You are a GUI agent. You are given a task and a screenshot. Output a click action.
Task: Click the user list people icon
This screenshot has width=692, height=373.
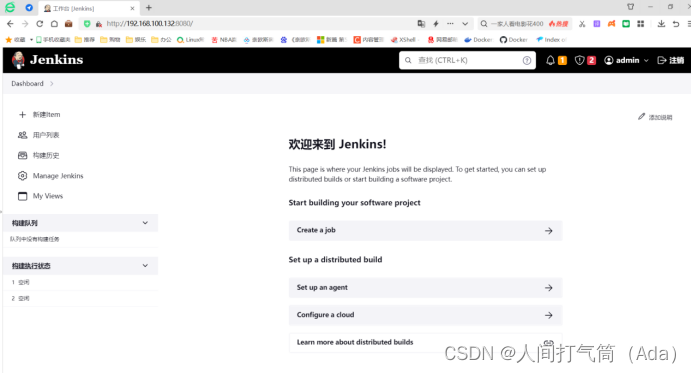(x=23, y=135)
